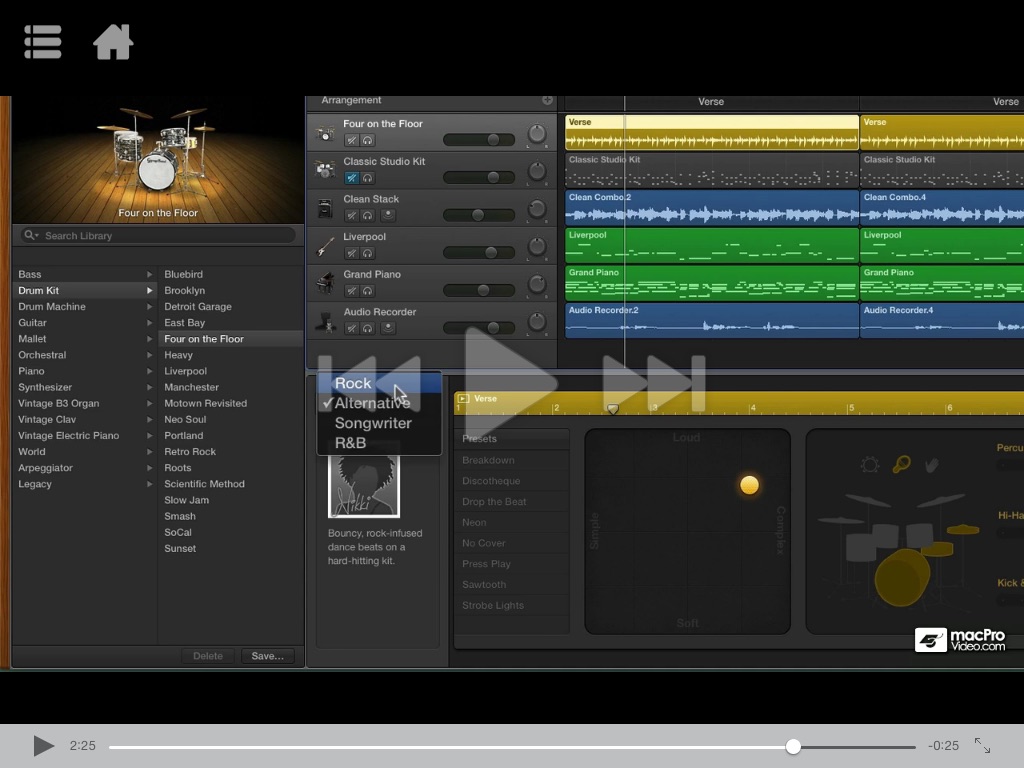The height and width of the screenshot is (768, 1024).
Task: Click the add arrangement marker plus icon
Action: click(x=547, y=100)
